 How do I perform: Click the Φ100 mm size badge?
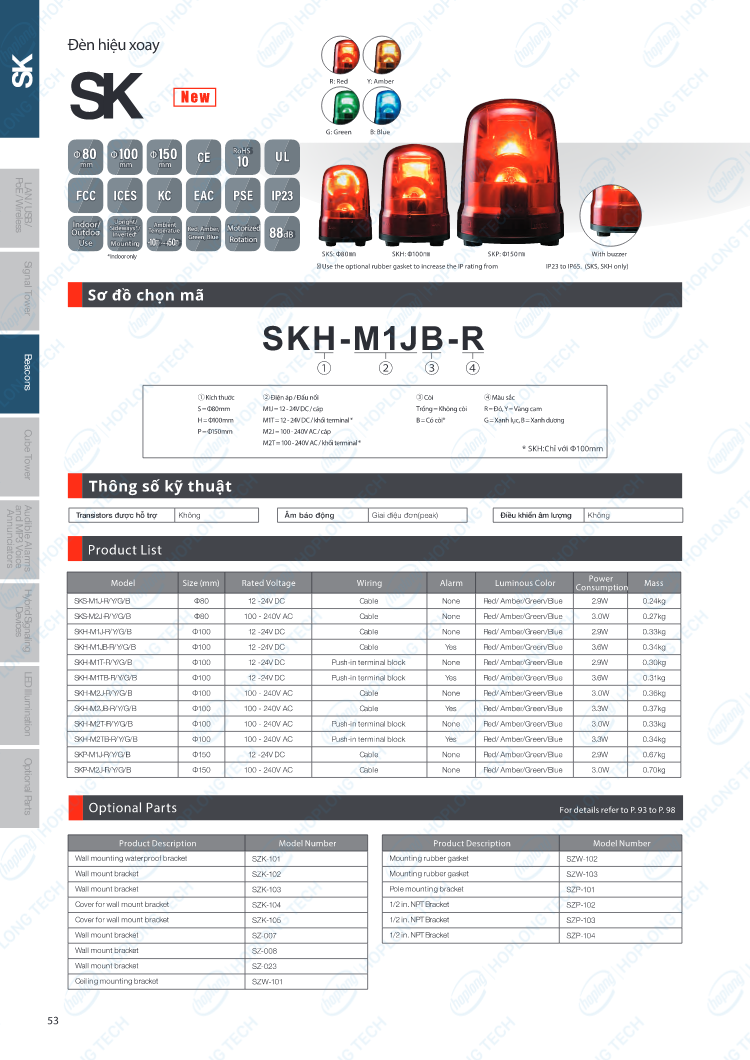(124, 158)
